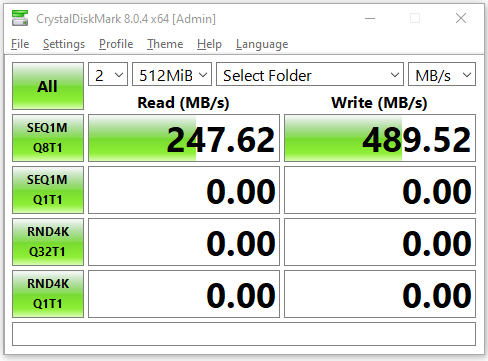The width and height of the screenshot is (488, 361).
Task: Open the Settings menu
Action: coord(64,44)
